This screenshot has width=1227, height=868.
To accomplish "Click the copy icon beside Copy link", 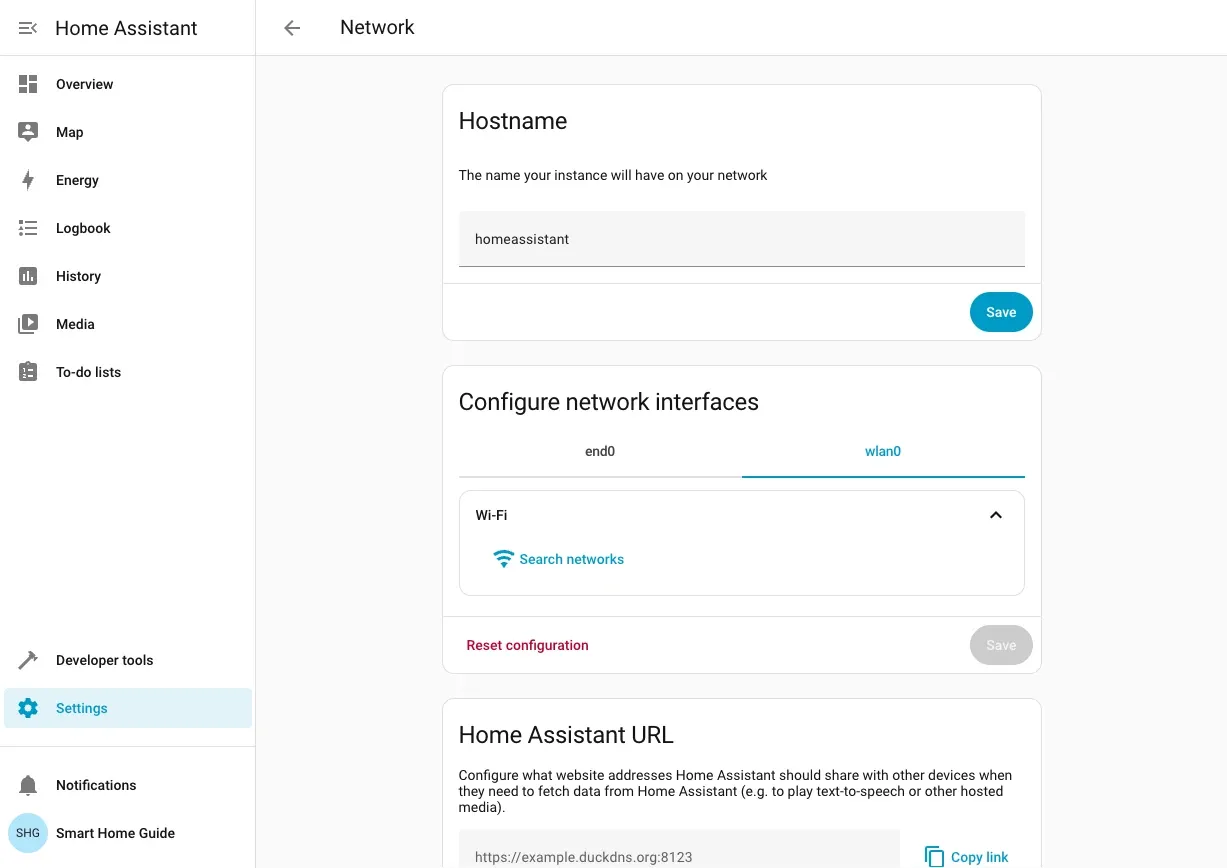I will tap(934, 857).
